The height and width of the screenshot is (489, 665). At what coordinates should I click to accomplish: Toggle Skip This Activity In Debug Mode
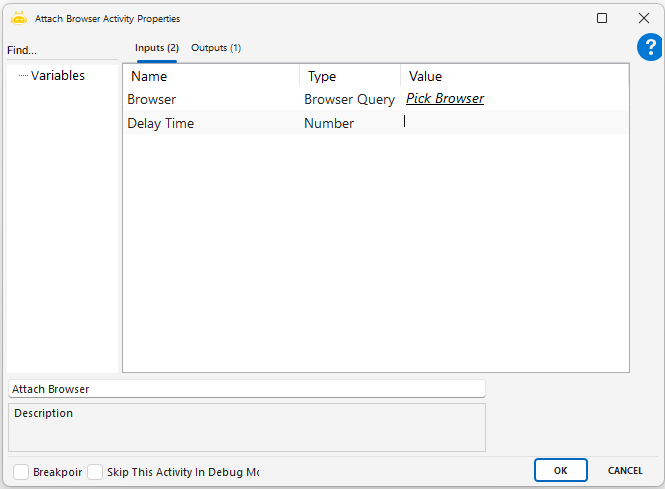[x=96, y=472]
